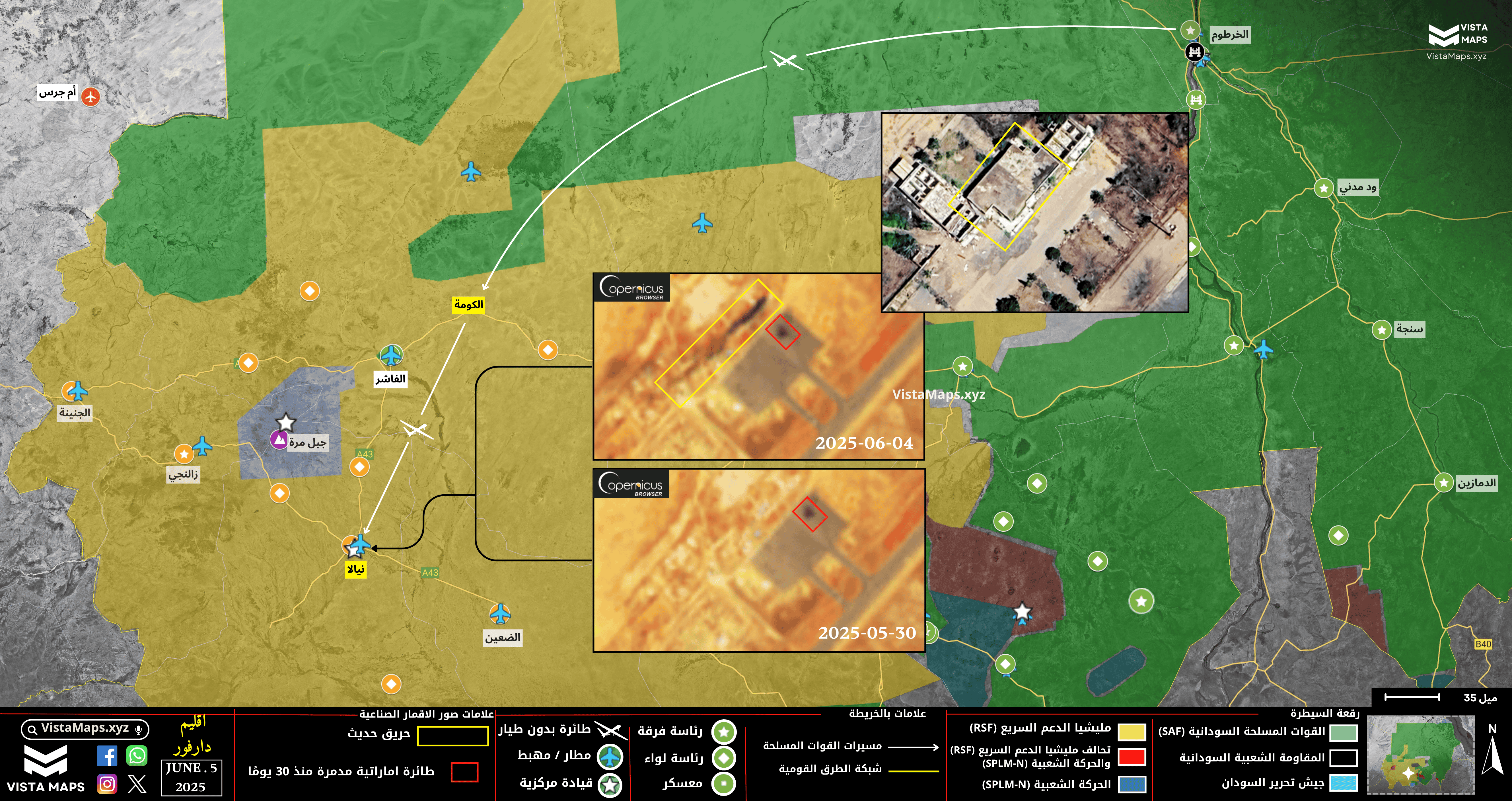Click the yellow rectangle legend for حريق حديث

pyautogui.click(x=452, y=736)
